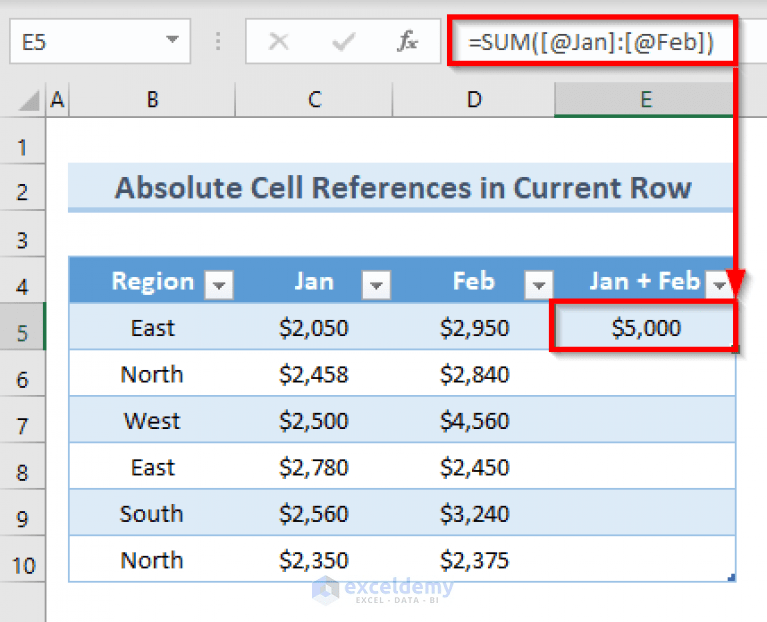Select the 'South' cell
This screenshot has height=622, width=767.
[x=152, y=512]
